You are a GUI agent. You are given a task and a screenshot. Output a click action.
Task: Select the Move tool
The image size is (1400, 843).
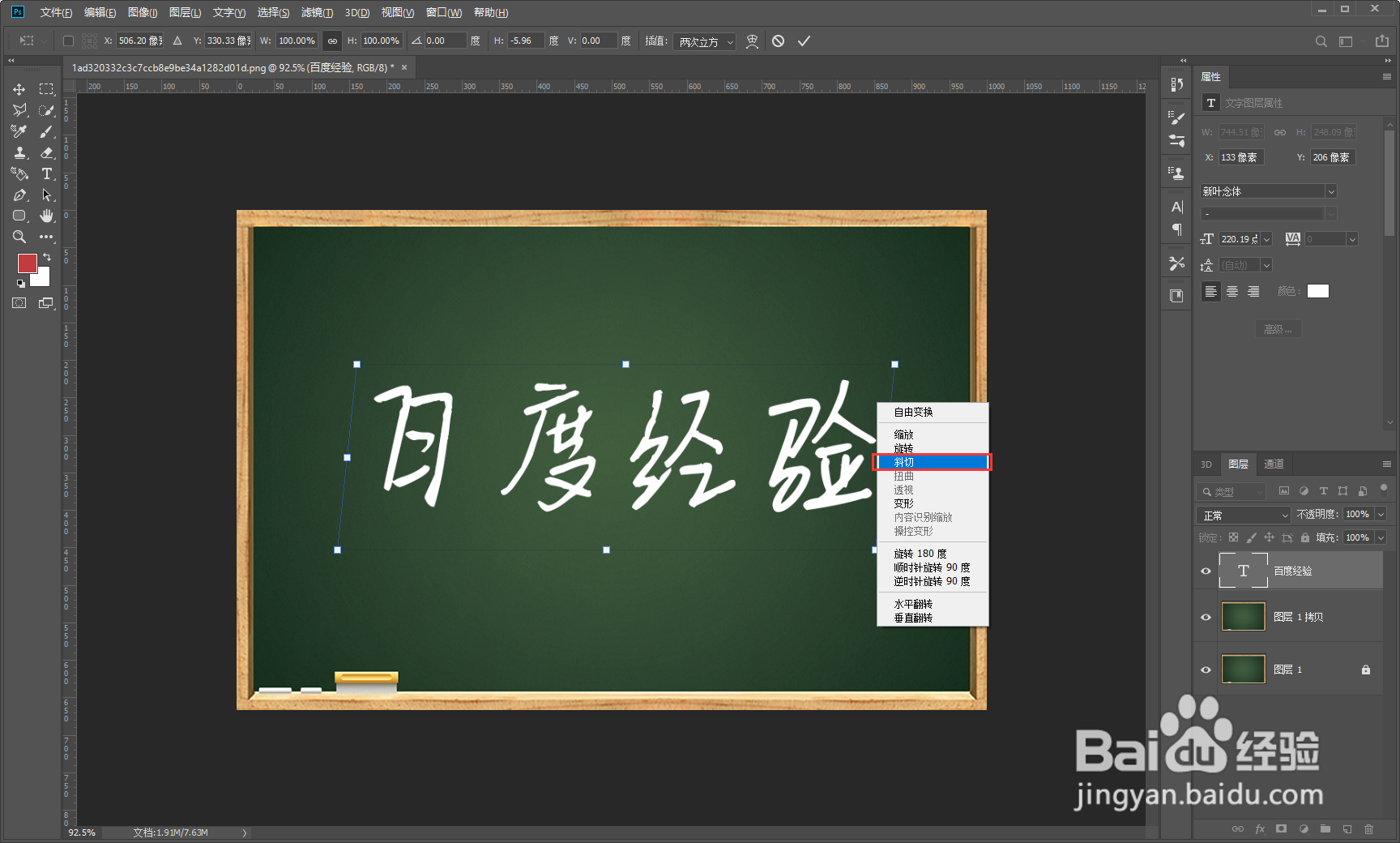(x=19, y=89)
